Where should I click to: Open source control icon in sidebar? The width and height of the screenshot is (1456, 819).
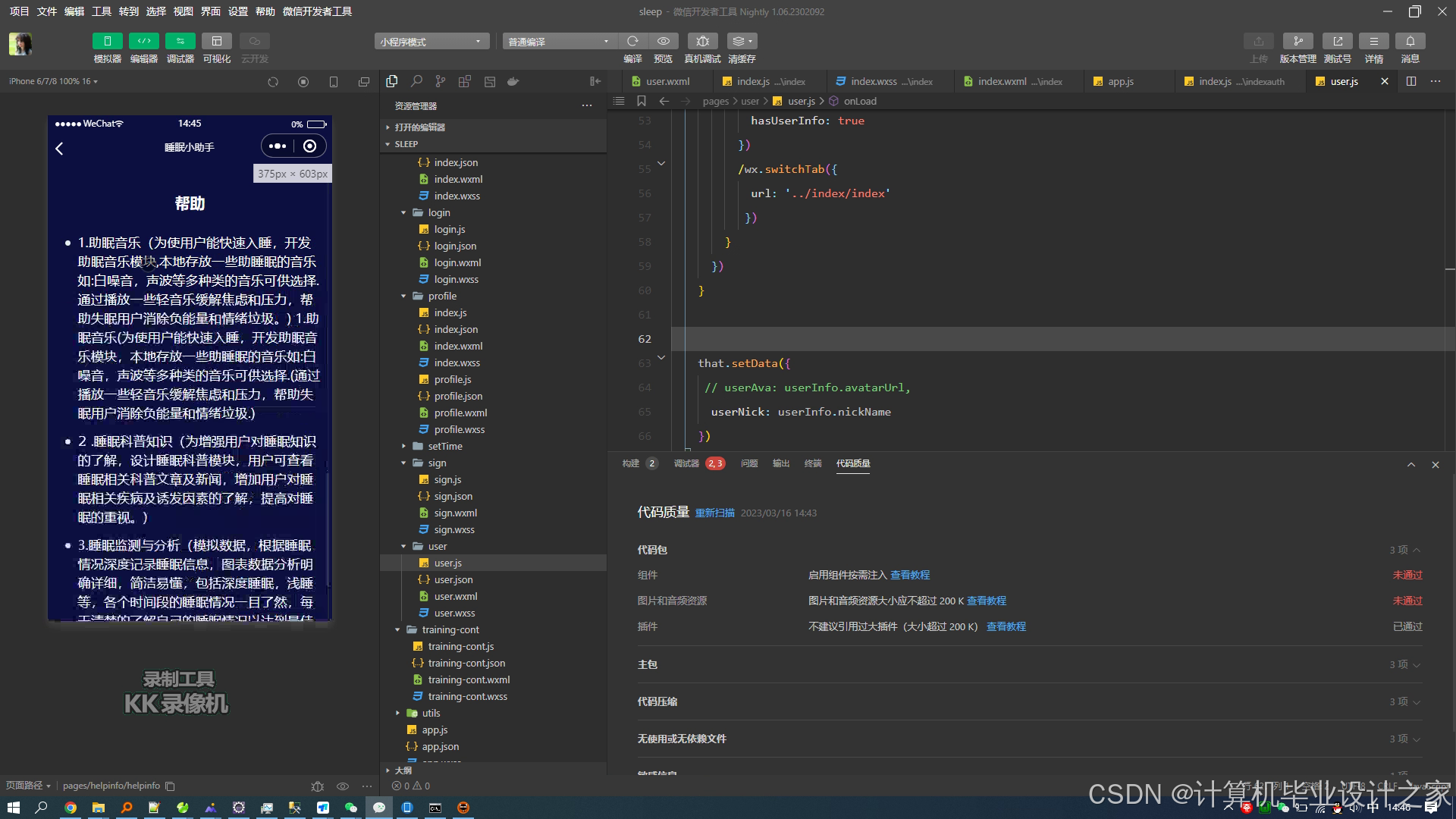coord(441,81)
